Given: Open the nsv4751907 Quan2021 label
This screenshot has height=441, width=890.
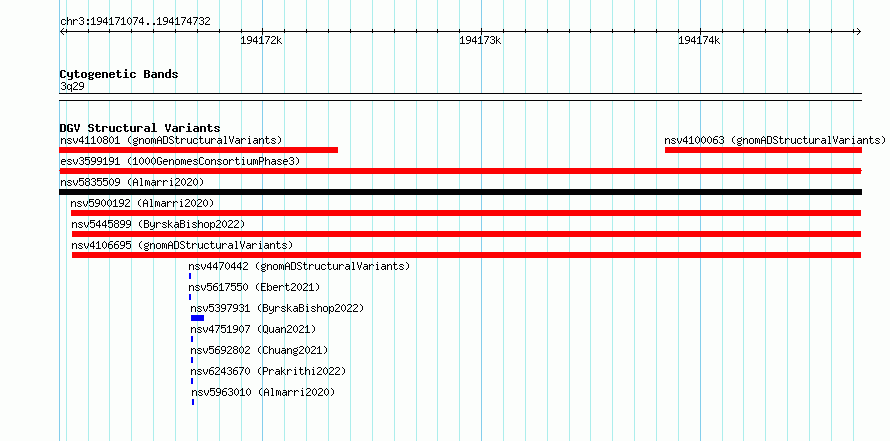Looking at the screenshot, I should pyautogui.click(x=253, y=329).
